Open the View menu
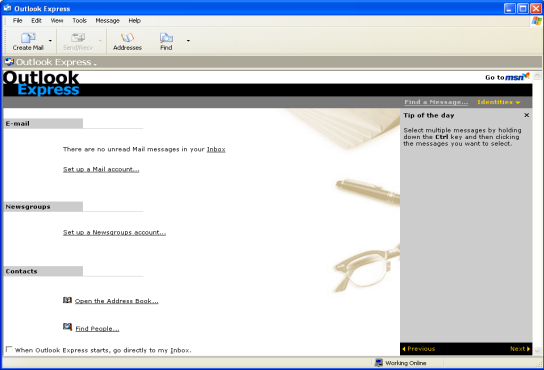 [57, 20]
